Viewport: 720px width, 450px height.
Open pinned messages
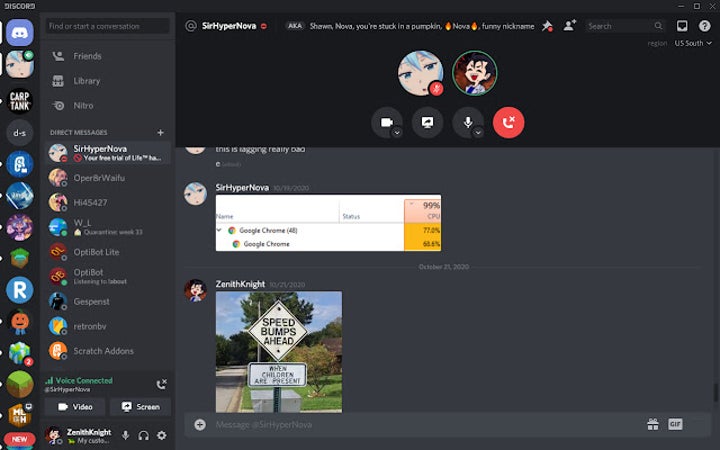point(547,26)
